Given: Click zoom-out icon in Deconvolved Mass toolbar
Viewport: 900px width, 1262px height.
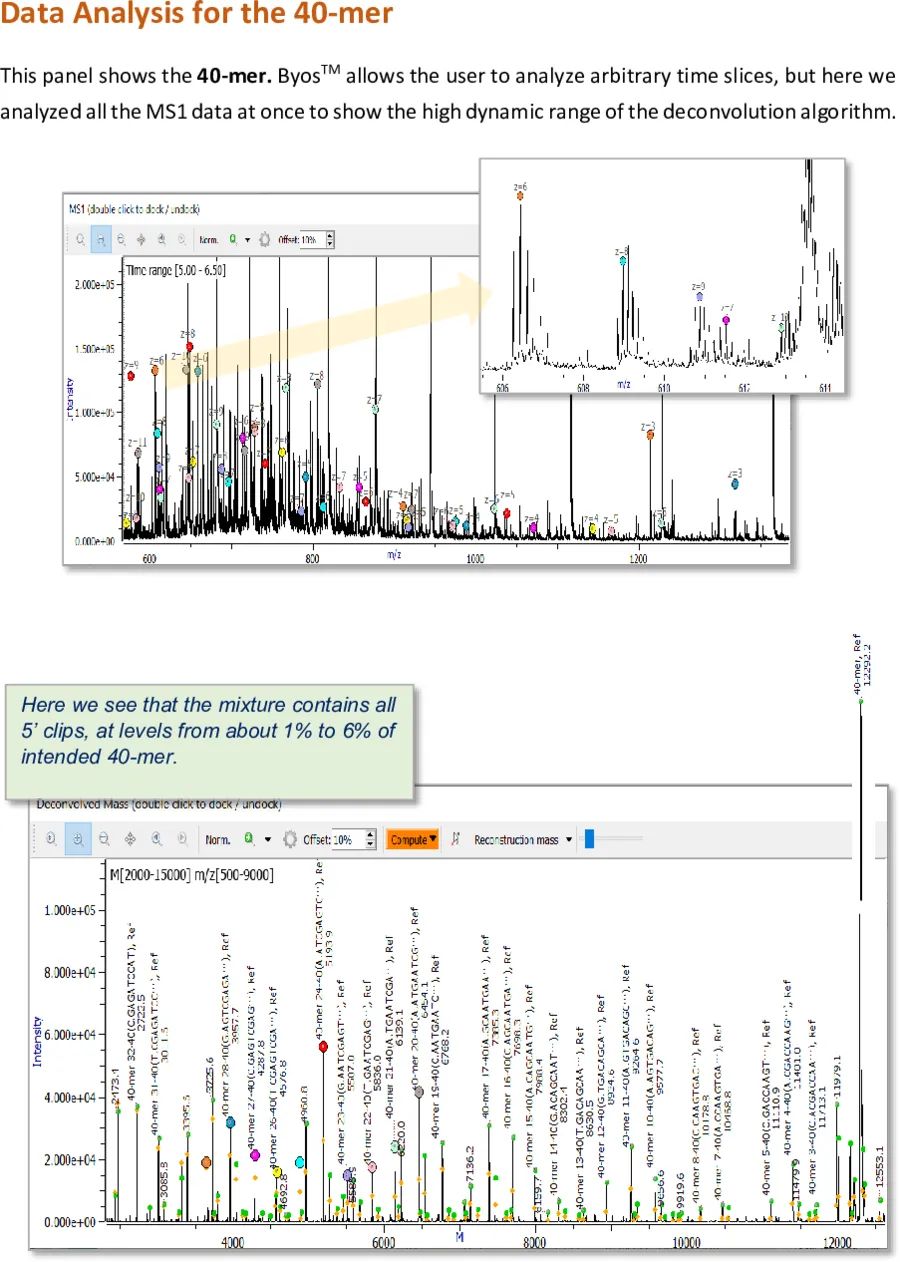Looking at the screenshot, I should [x=103, y=840].
